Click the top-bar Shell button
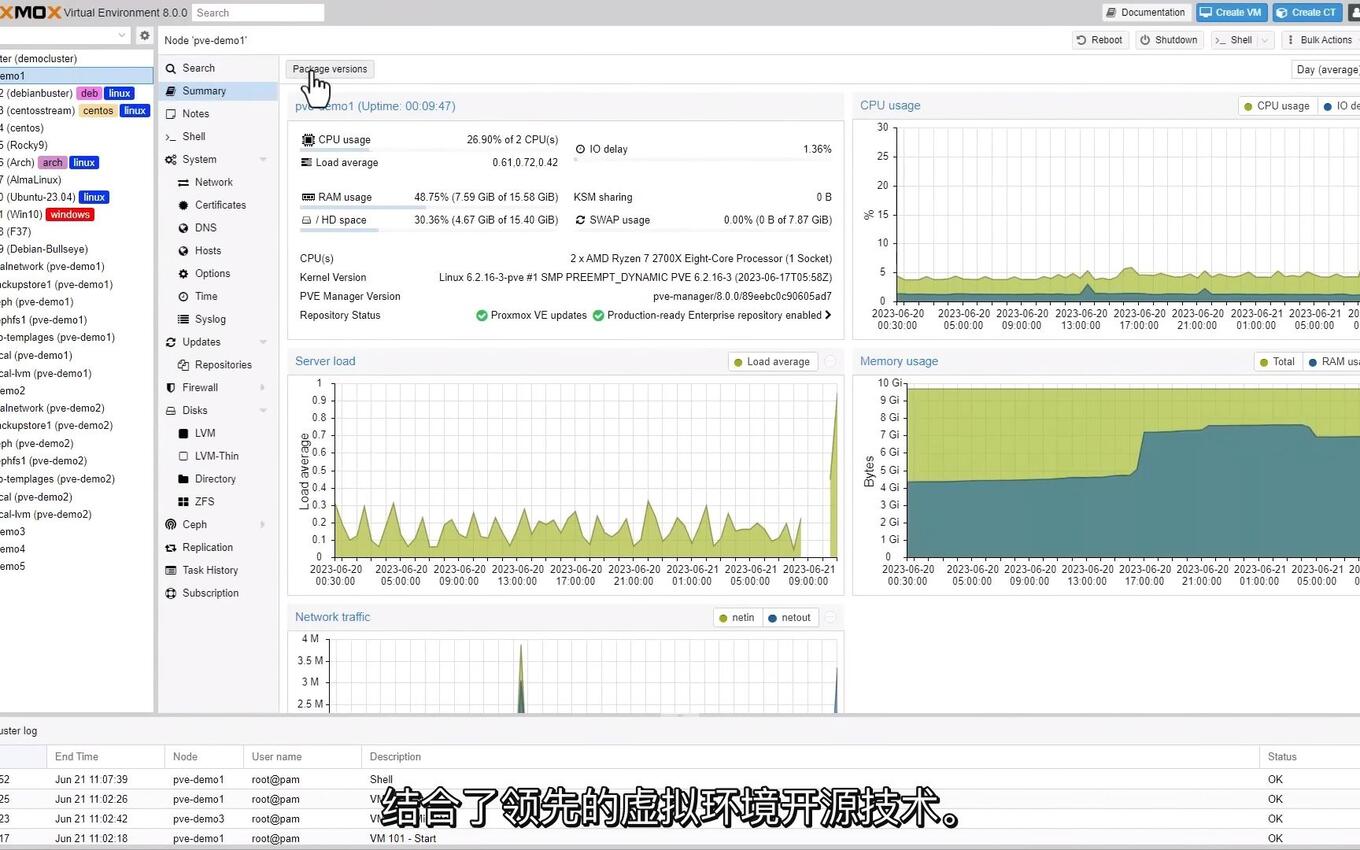 point(1234,40)
